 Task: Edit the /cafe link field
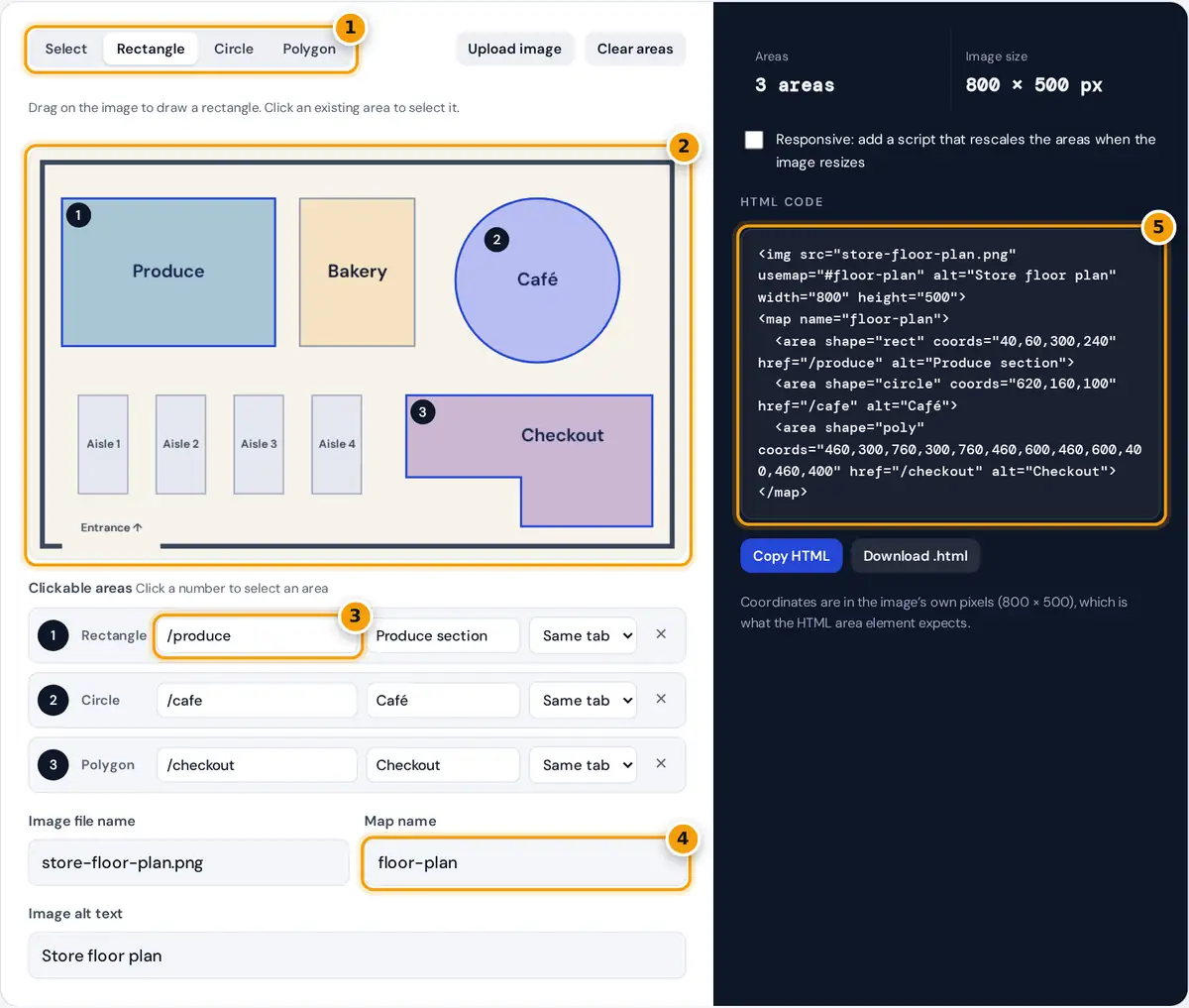[x=257, y=700]
